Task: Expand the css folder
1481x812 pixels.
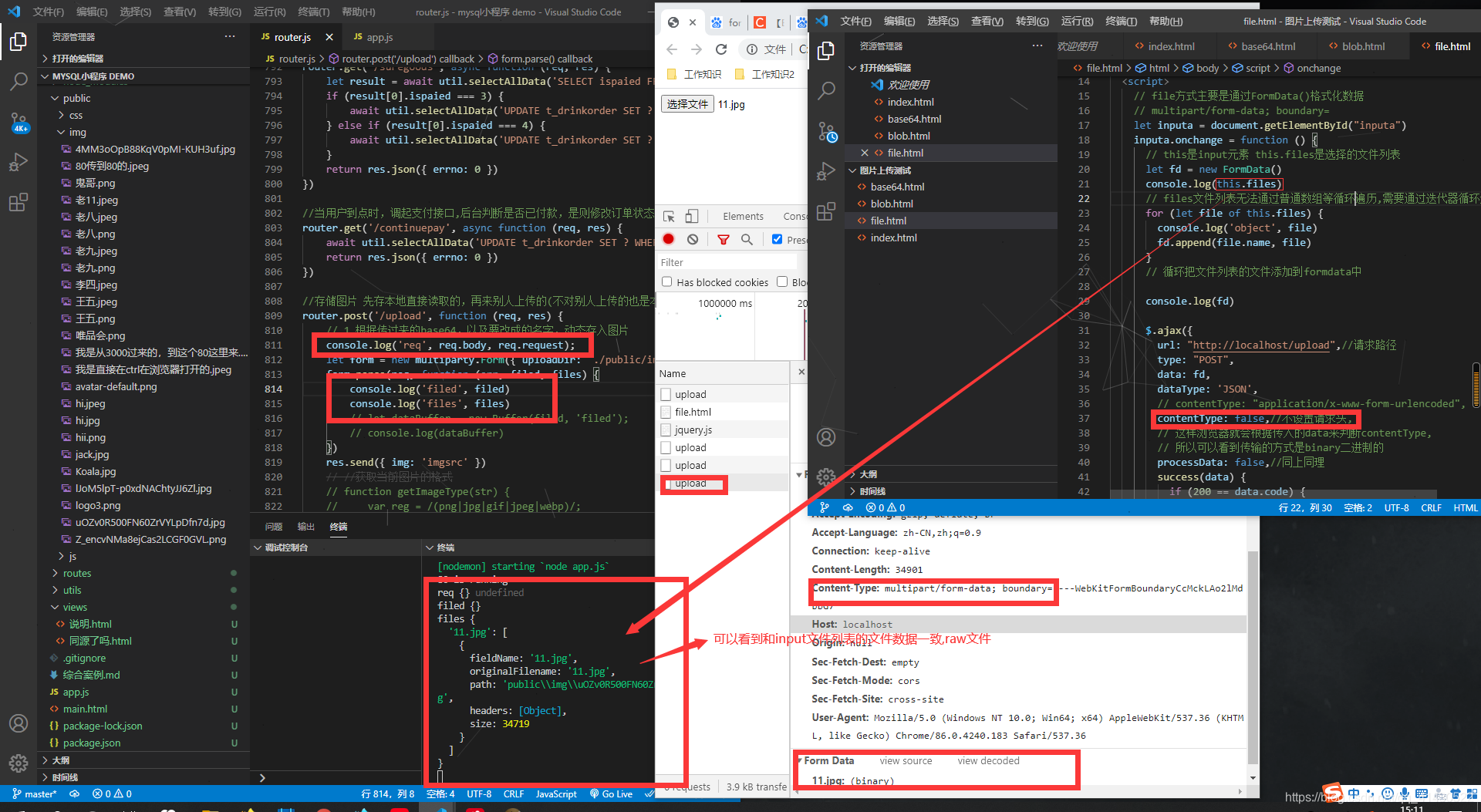Action: 76,115
